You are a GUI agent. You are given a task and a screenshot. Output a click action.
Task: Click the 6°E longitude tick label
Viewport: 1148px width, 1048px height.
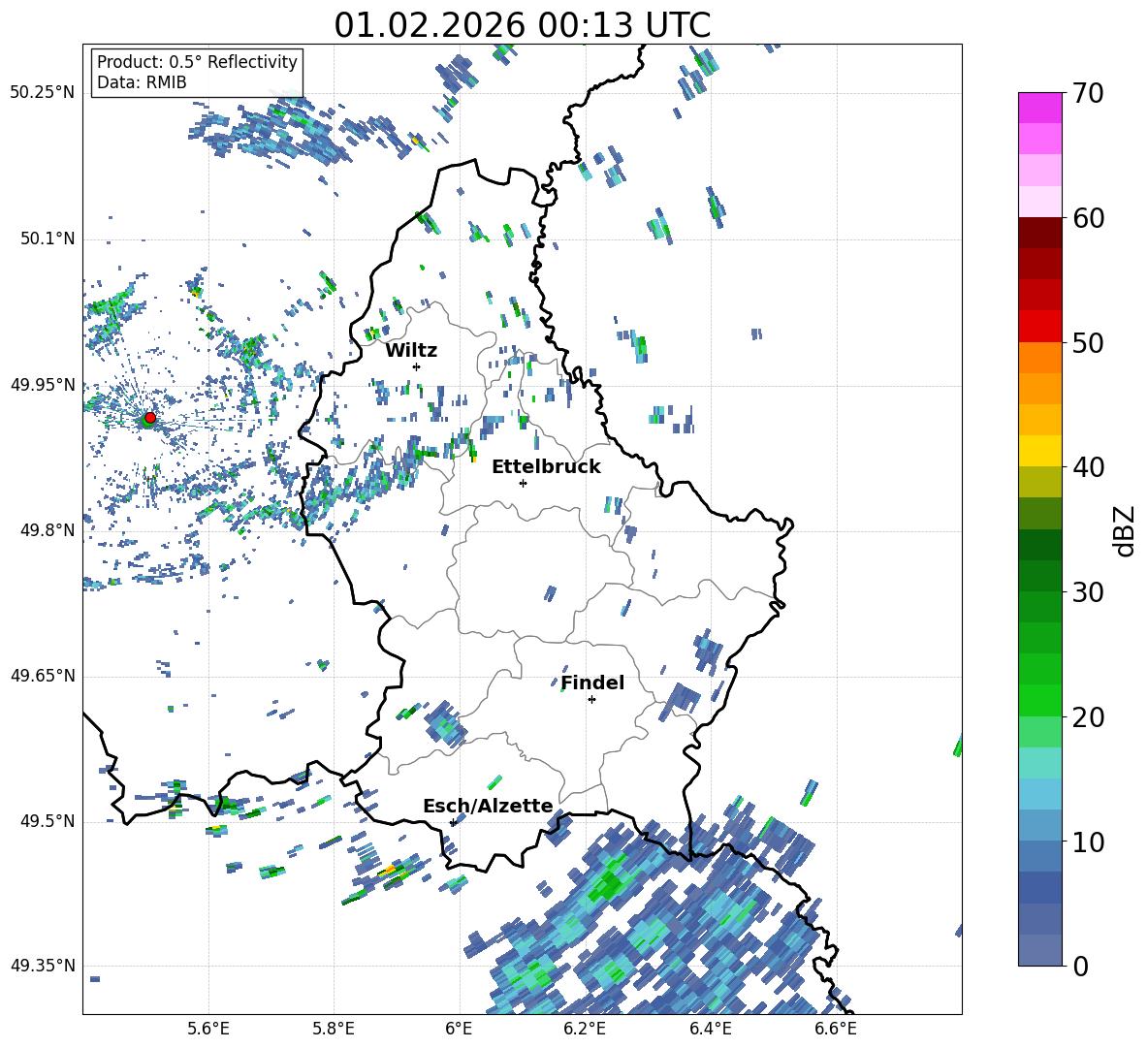(460, 1028)
